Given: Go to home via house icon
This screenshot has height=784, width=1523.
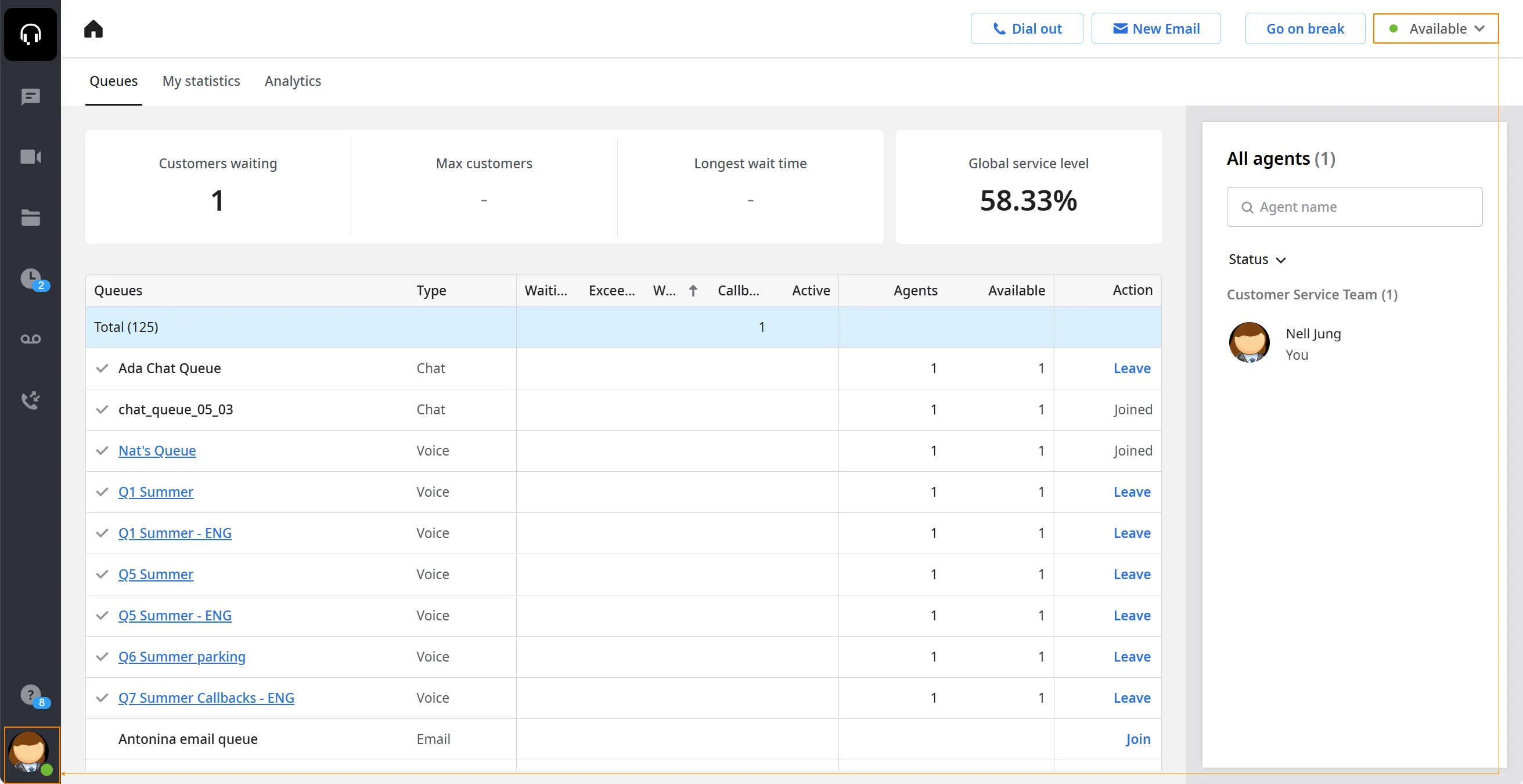Looking at the screenshot, I should tap(93, 28).
